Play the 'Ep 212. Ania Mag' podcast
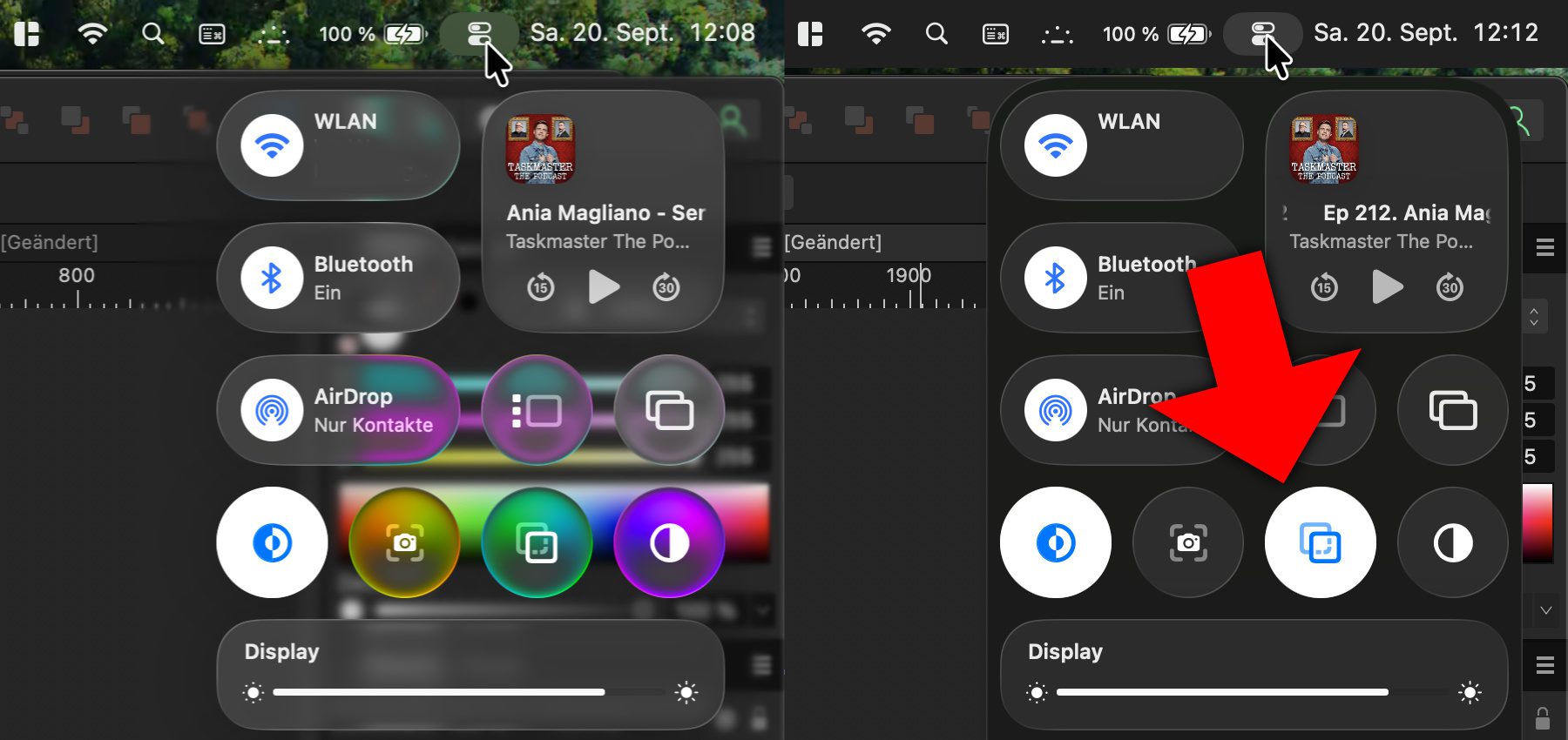 click(1387, 286)
